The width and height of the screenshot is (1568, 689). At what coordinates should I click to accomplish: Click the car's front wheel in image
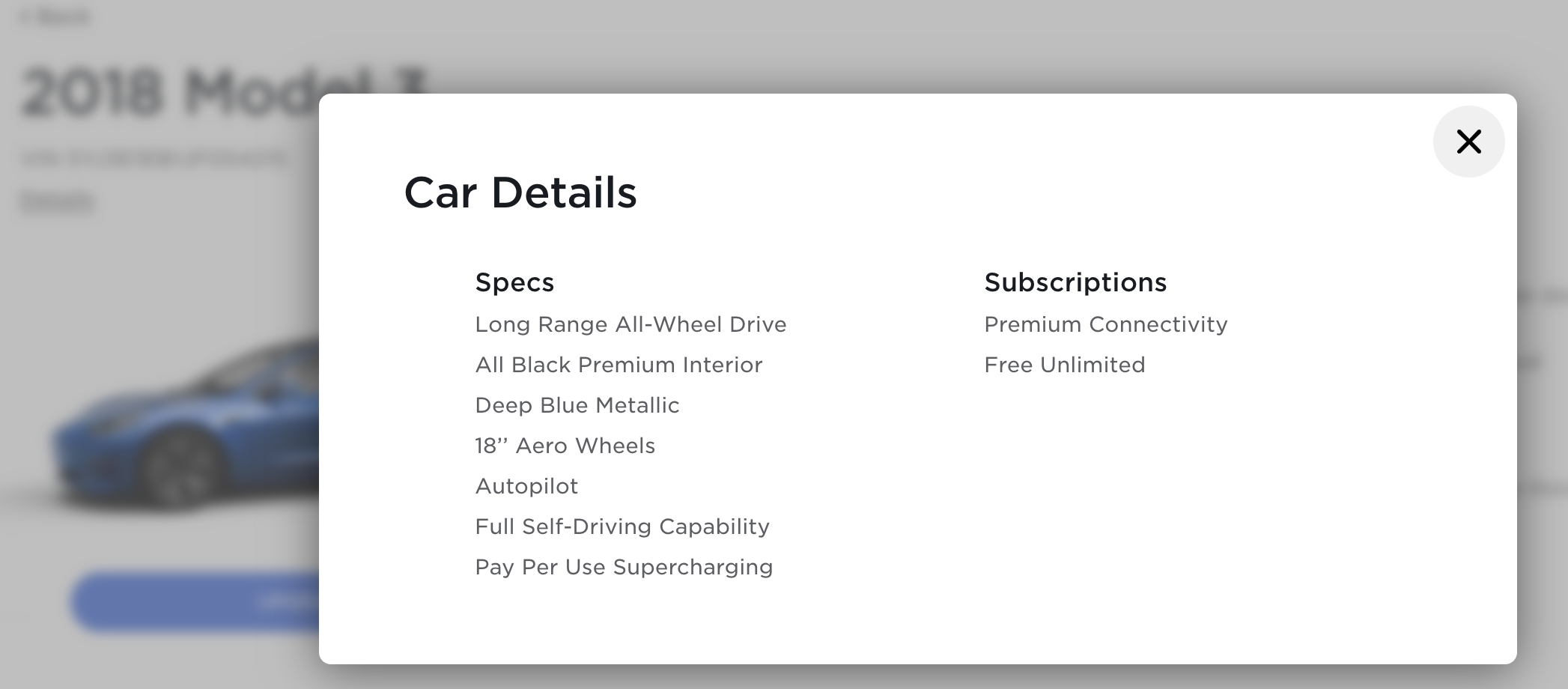tap(182, 468)
